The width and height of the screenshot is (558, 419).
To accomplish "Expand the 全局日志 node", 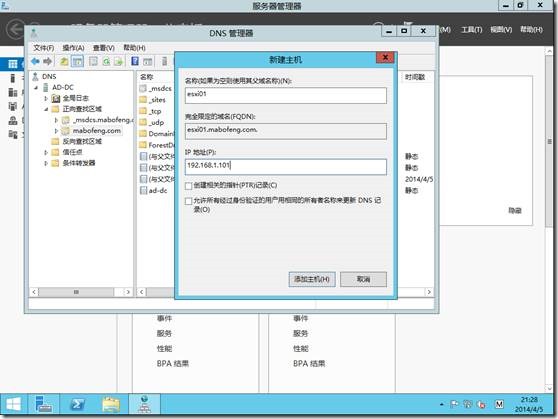I will click(x=46, y=98).
